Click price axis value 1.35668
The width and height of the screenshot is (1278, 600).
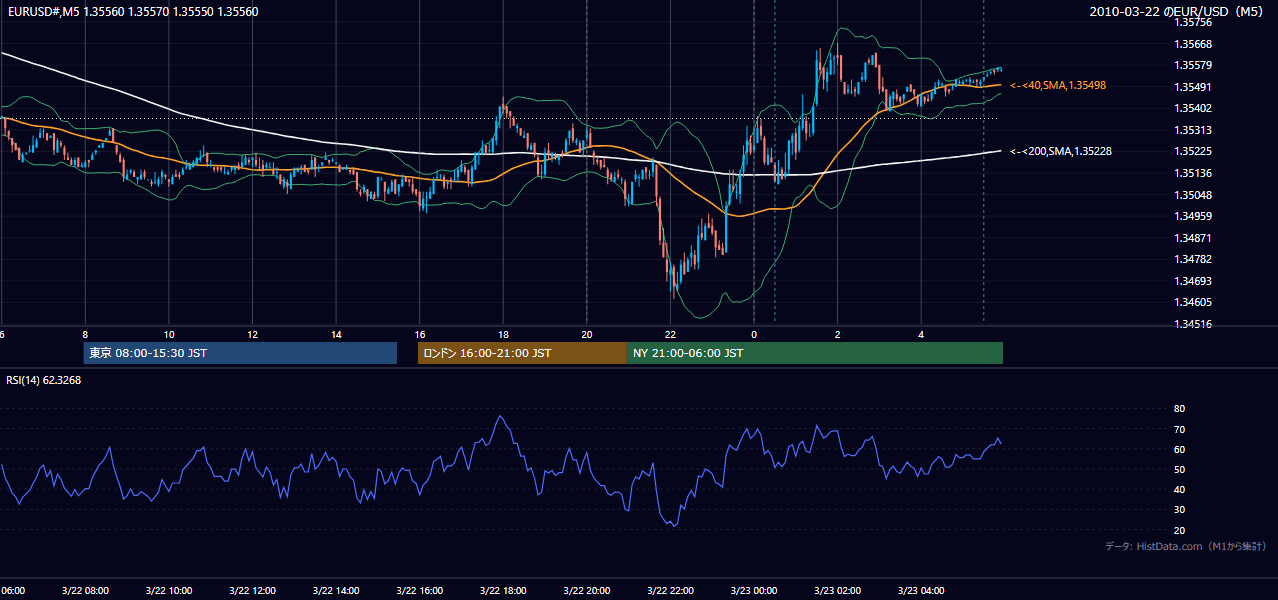tap(1192, 44)
